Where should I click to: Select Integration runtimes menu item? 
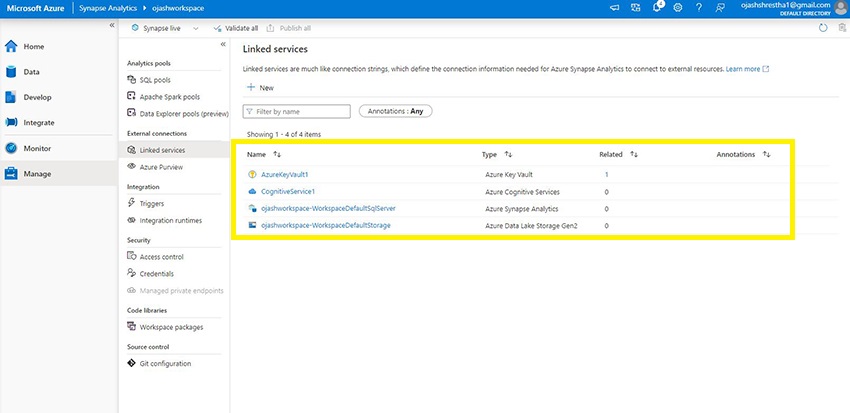[170, 220]
